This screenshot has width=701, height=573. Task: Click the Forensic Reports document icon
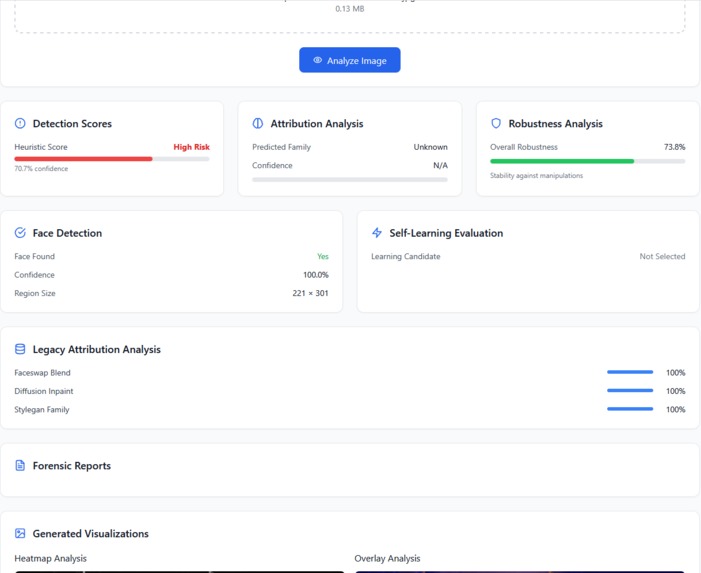pyautogui.click(x=20, y=465)
